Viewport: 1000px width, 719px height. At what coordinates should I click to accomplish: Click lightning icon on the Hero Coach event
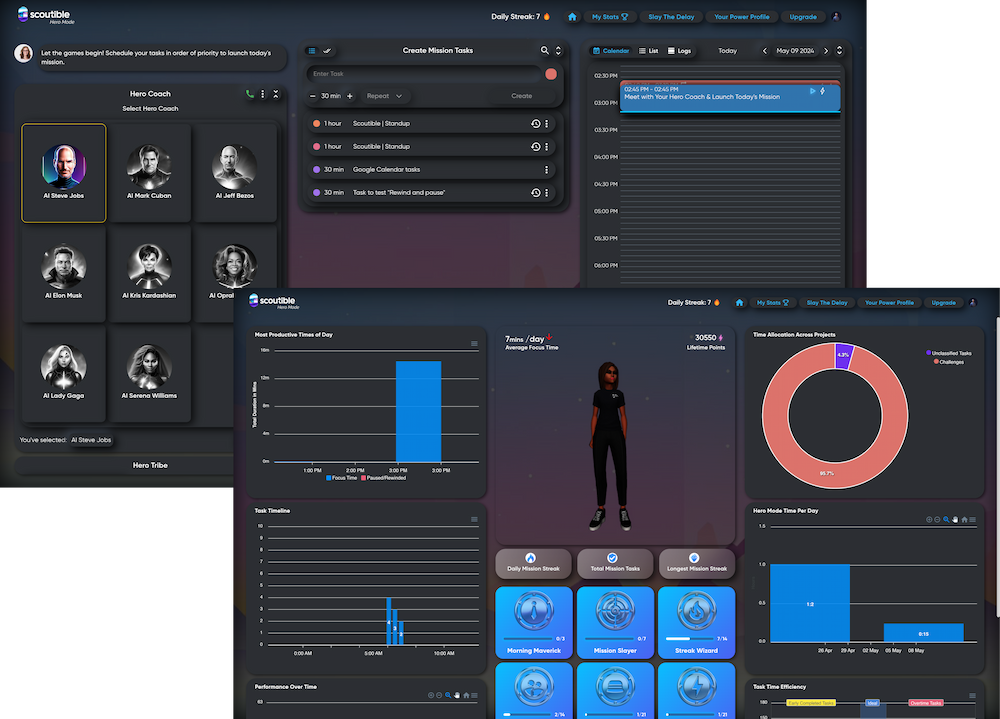tap(823, 91)
